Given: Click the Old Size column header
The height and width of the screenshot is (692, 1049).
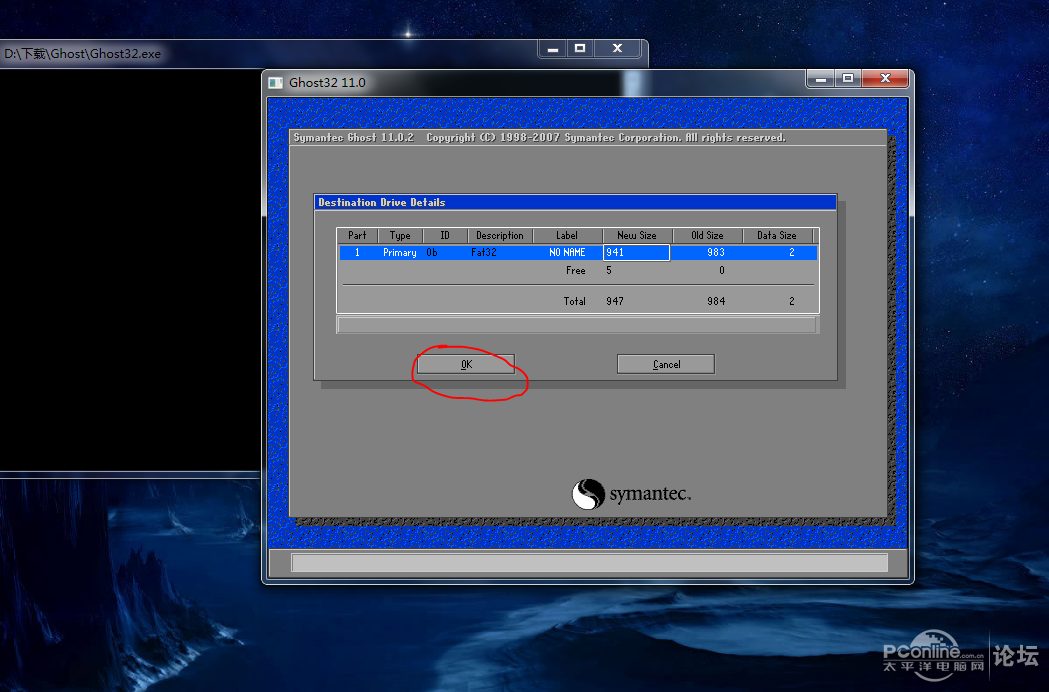Looking at the screenshot, I should [707, 236].
